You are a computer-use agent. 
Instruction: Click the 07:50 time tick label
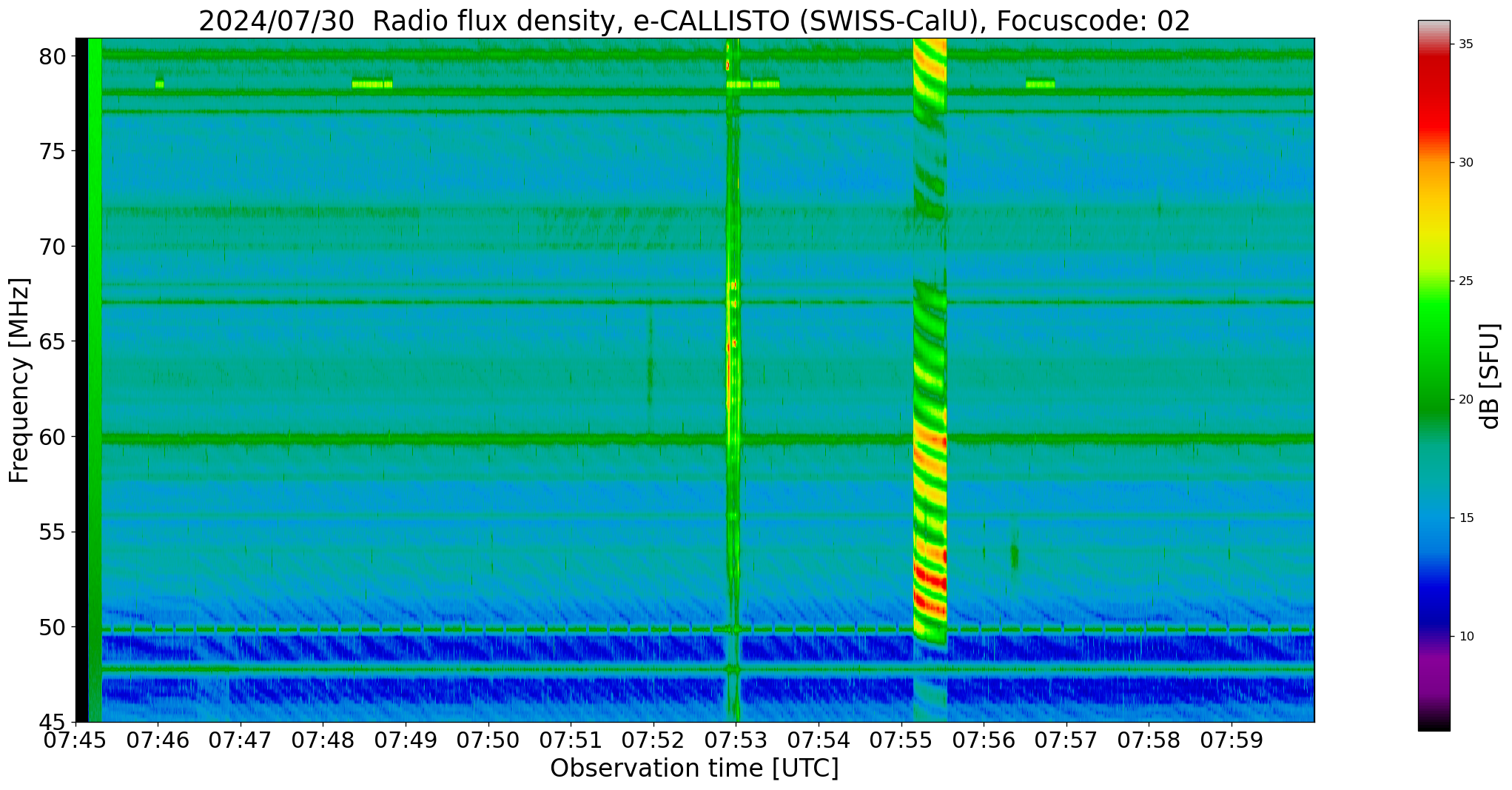click(x=488, y=741)
